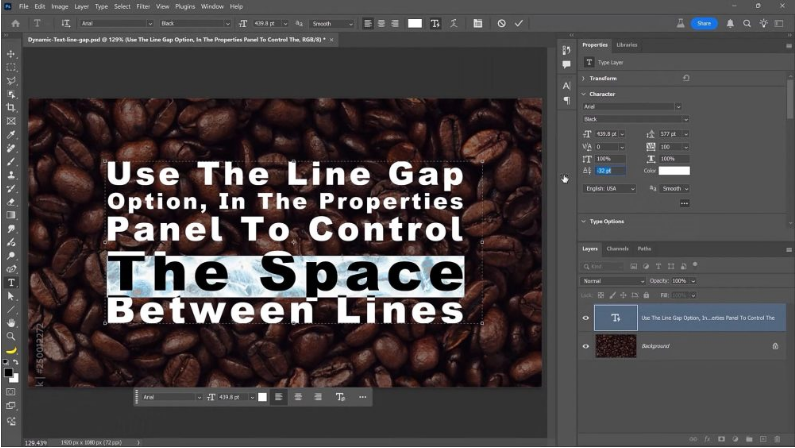
Task: Toggle lock position in Layers panel
Action: coord(624,295)
